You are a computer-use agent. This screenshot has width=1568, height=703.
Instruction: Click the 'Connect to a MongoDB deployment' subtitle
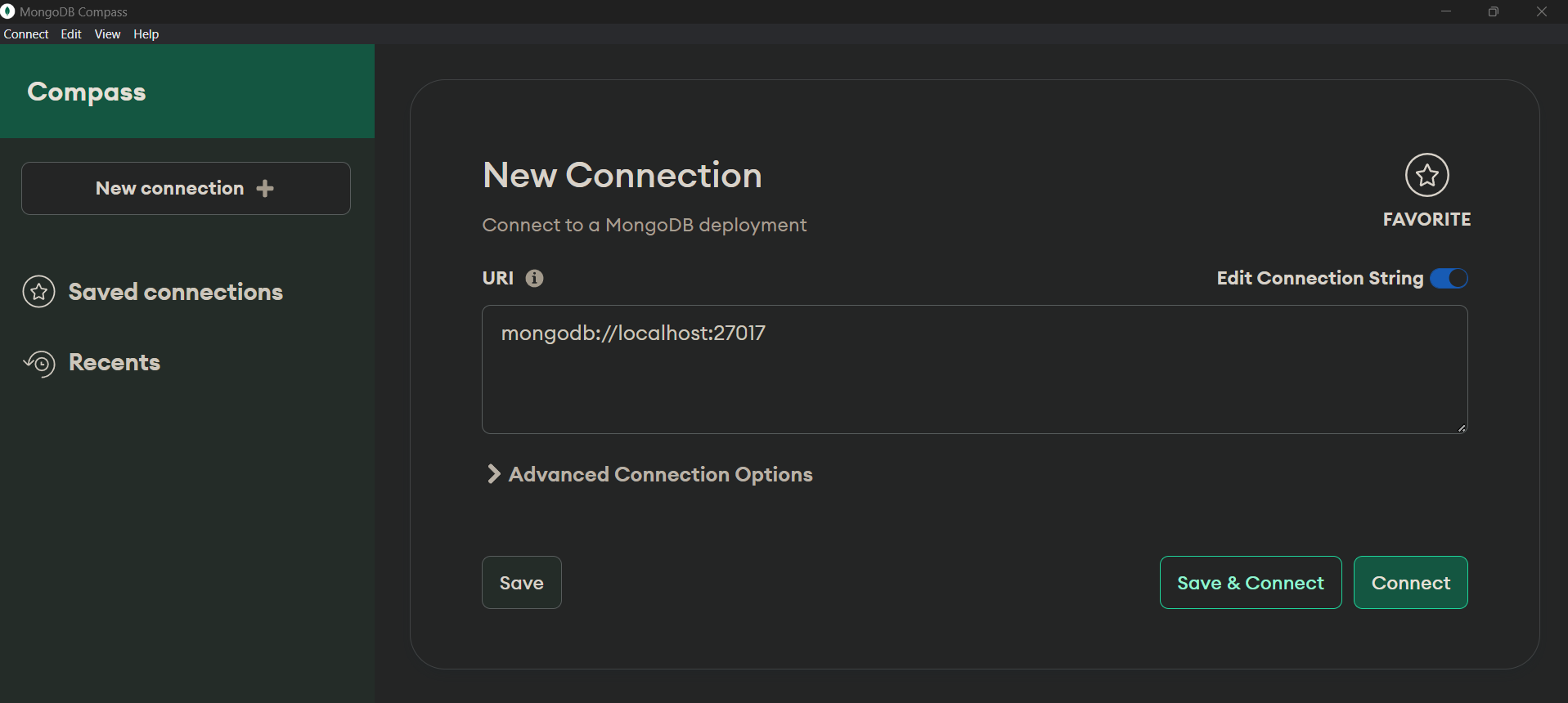pos(645,225)
